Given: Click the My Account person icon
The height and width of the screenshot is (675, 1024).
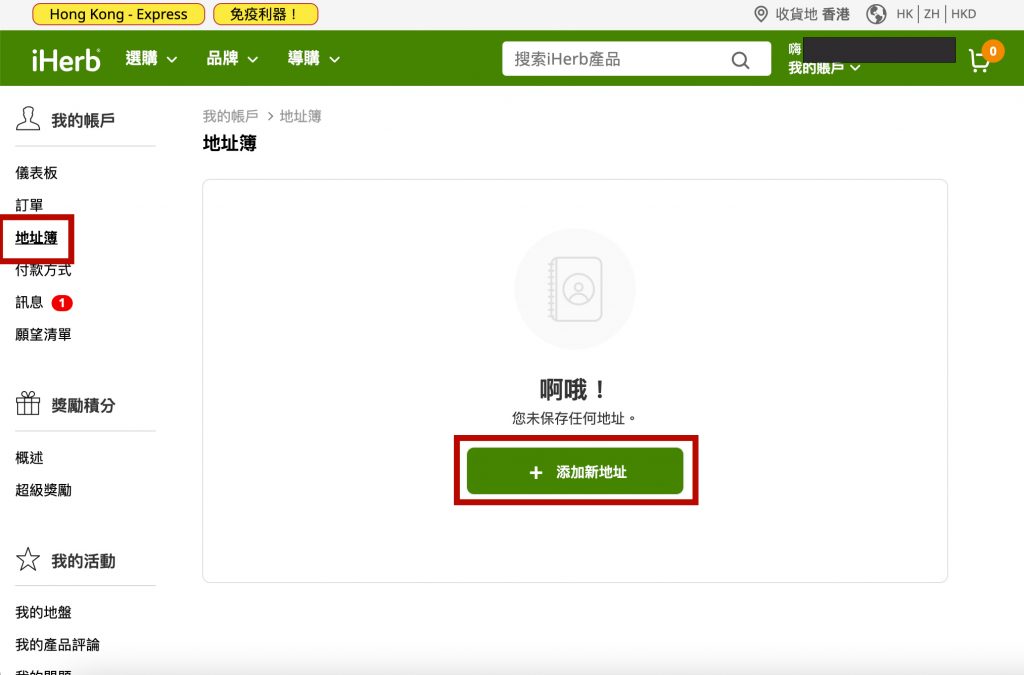Looking at the screenshot, I should [28, 120].
